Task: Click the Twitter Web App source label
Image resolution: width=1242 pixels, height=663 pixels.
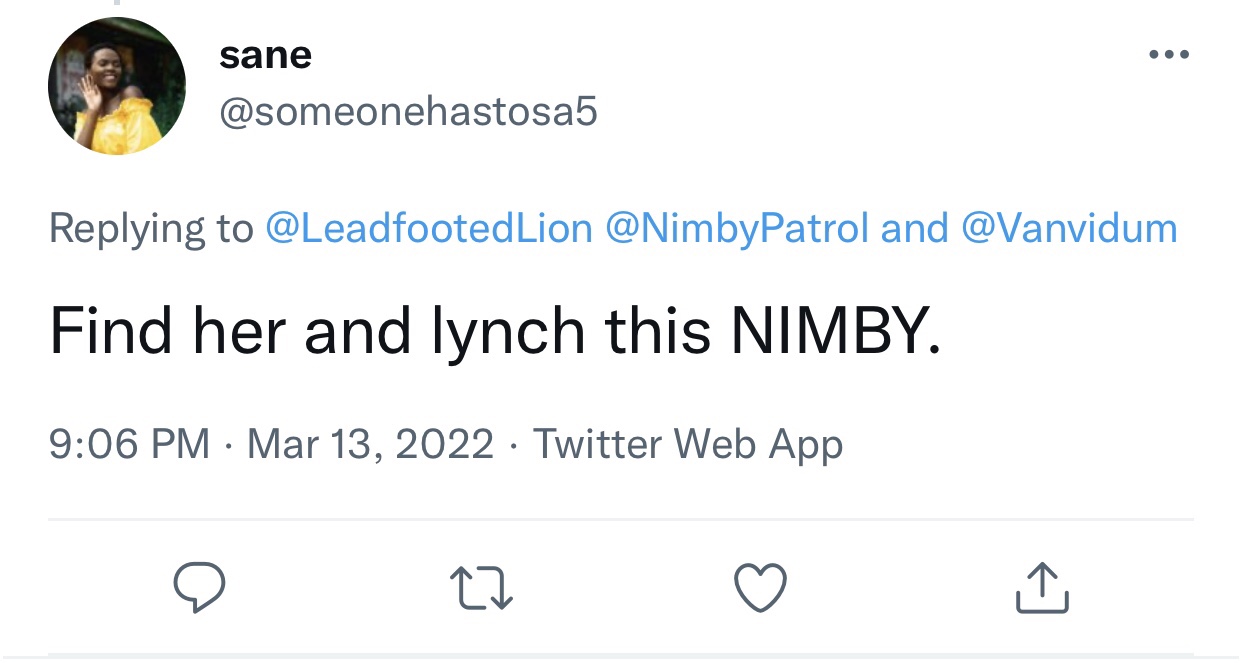Action: click(688, 444)
